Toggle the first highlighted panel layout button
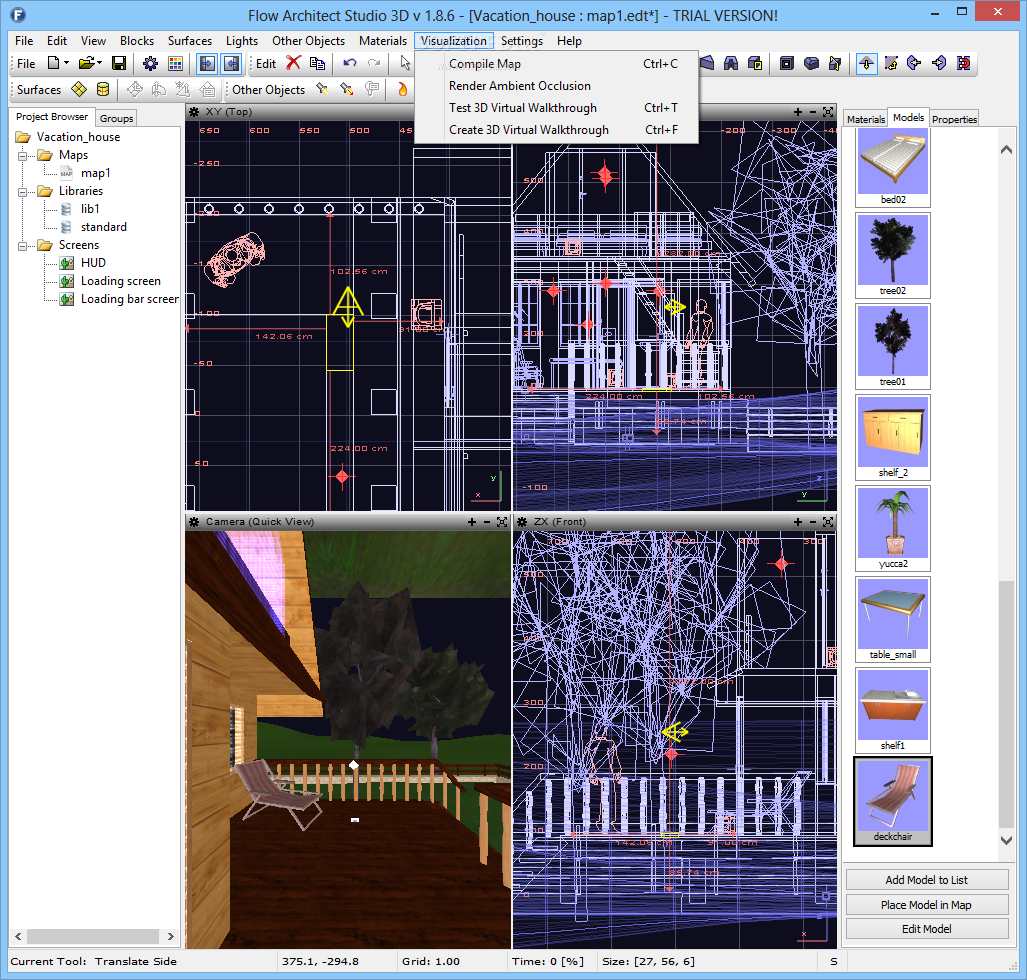 (x=206, y=63)
